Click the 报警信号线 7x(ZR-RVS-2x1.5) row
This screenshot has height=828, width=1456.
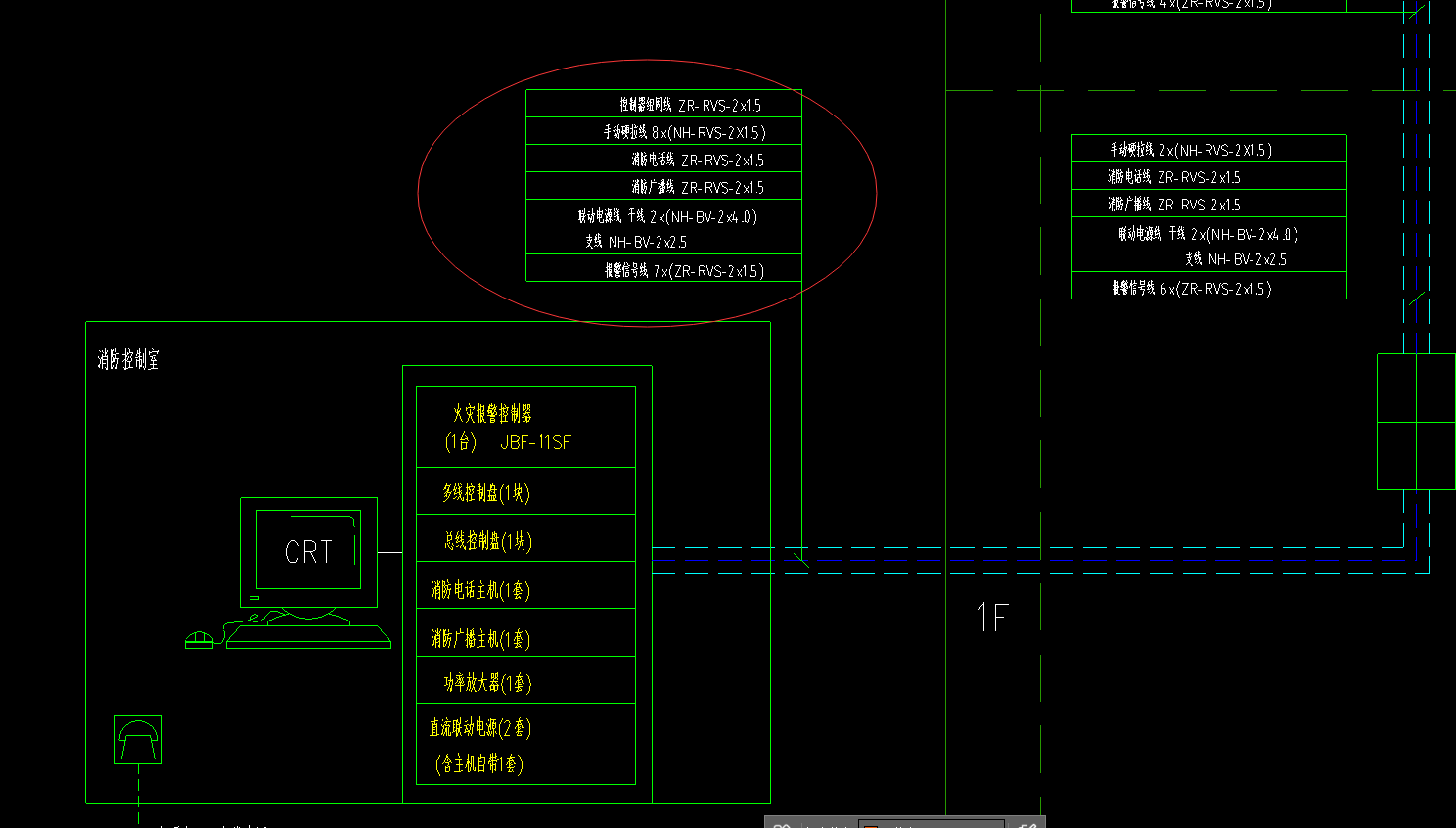(x=663, y=268)
